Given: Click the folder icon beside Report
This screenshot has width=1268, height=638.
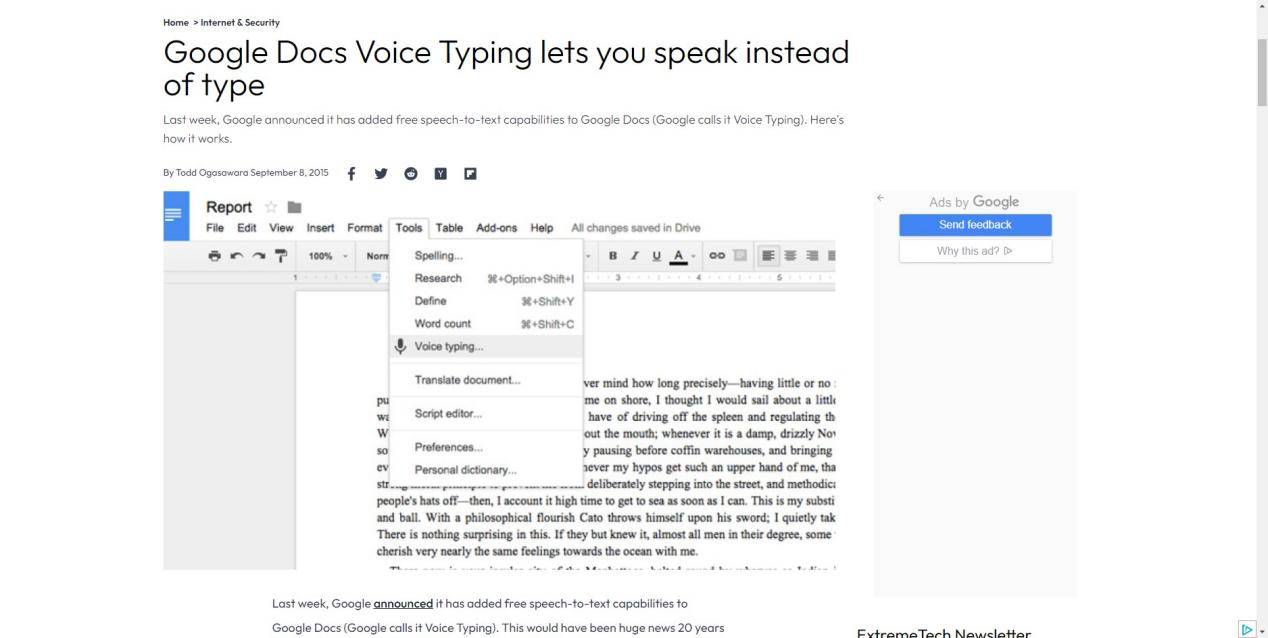Looking at the screenshot, I should click(294, 207).
